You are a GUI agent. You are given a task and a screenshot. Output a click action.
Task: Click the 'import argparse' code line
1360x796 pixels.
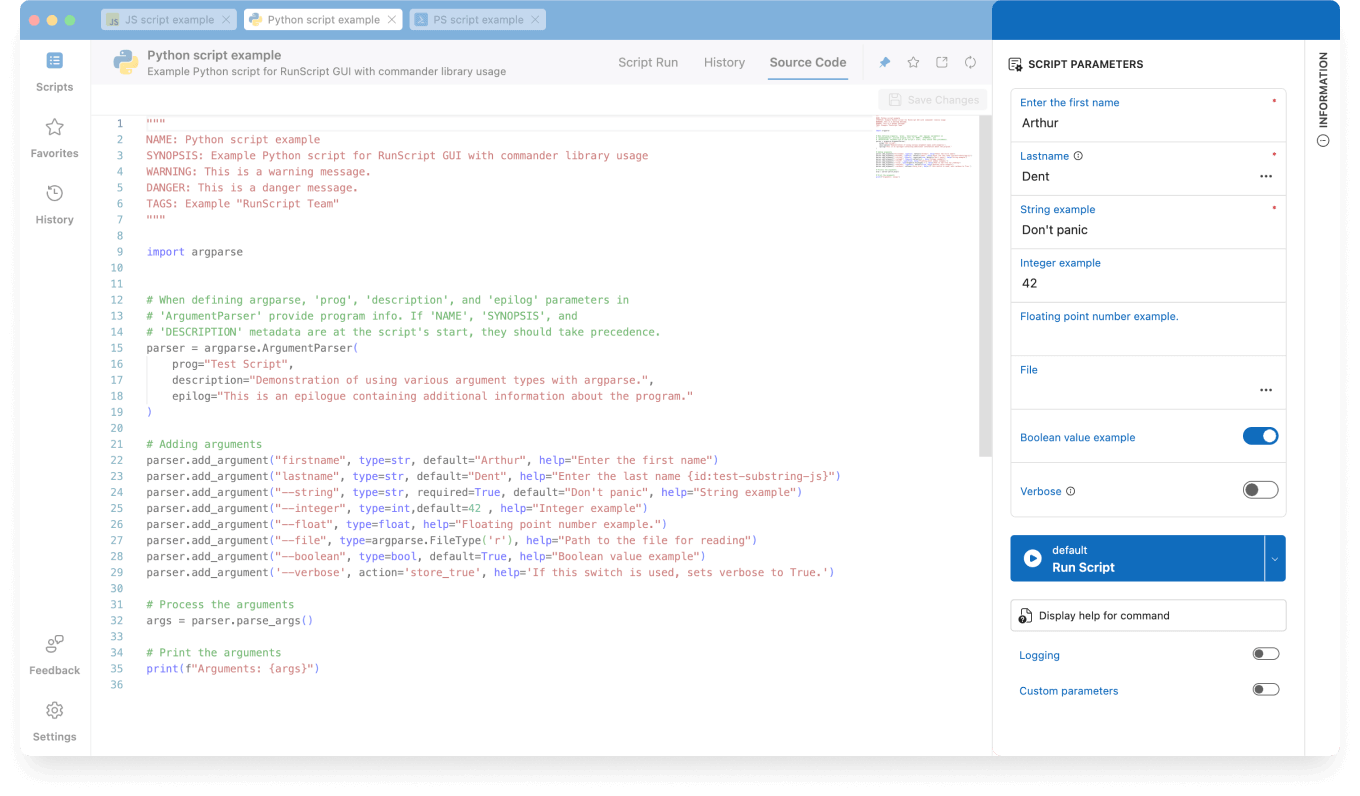pos(194,252)
